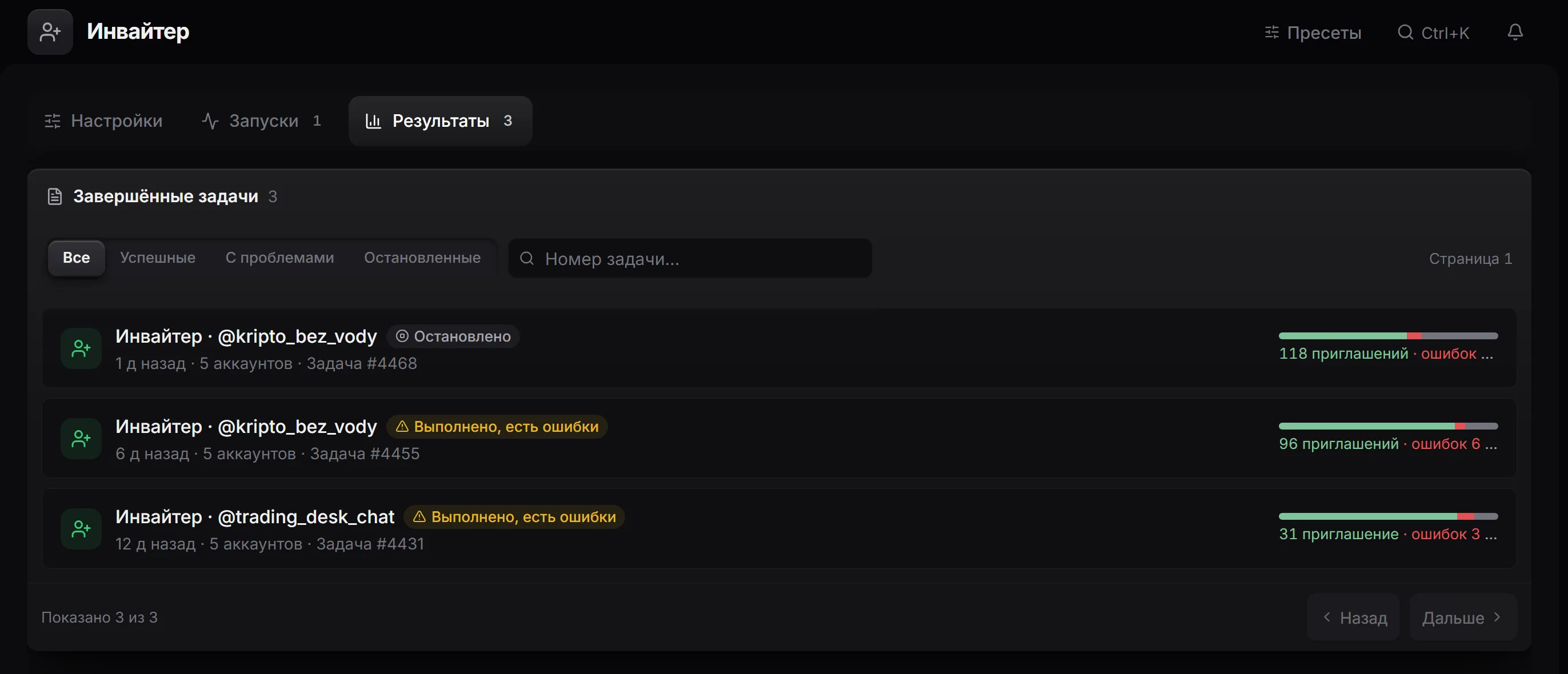
Task: Click the progress bar of task #4468
Action: (x=1388, y=336)
